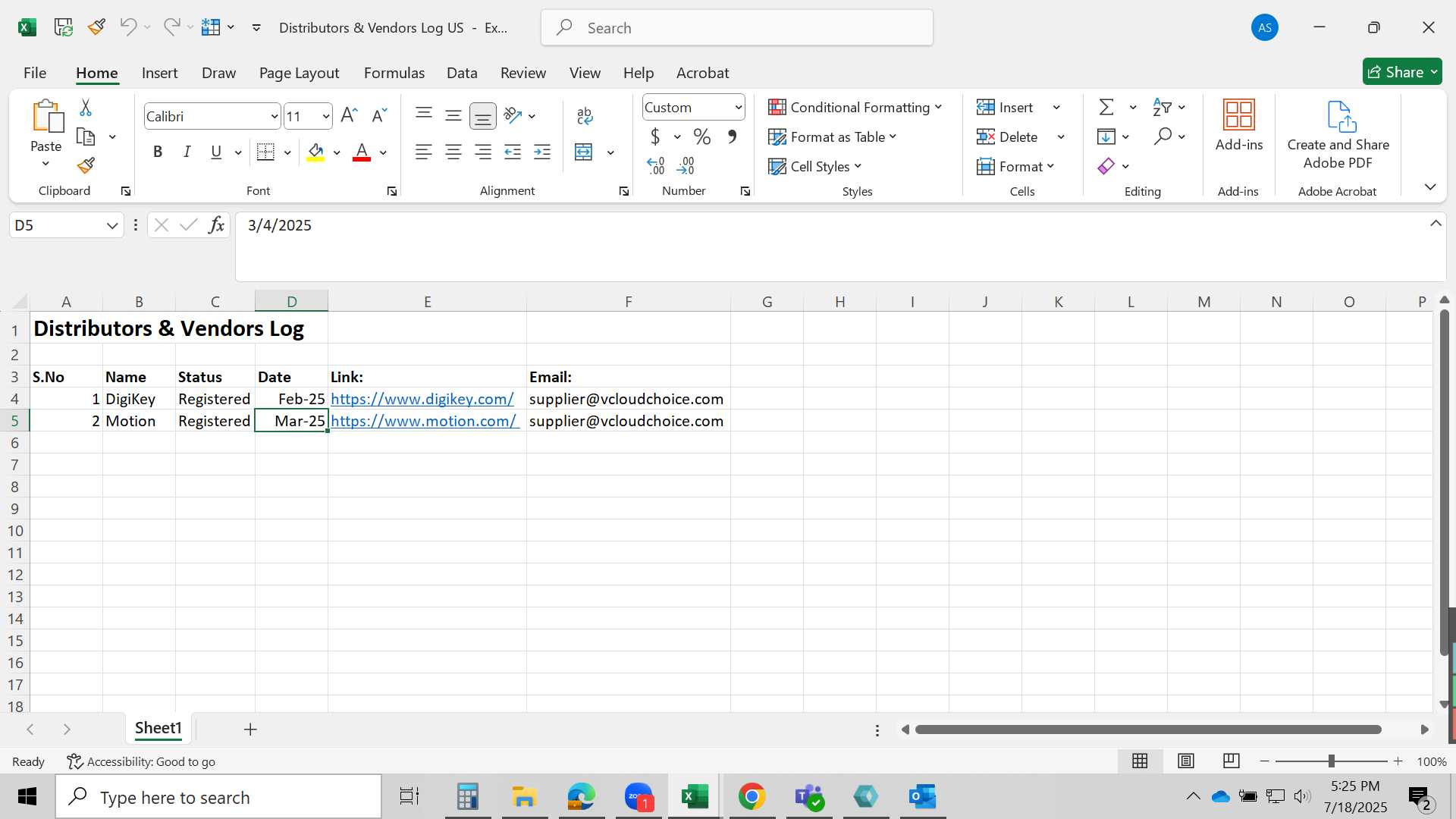Switch to the Data tab
Viewport: 1456px width, 819px height.
click(462, 73)
